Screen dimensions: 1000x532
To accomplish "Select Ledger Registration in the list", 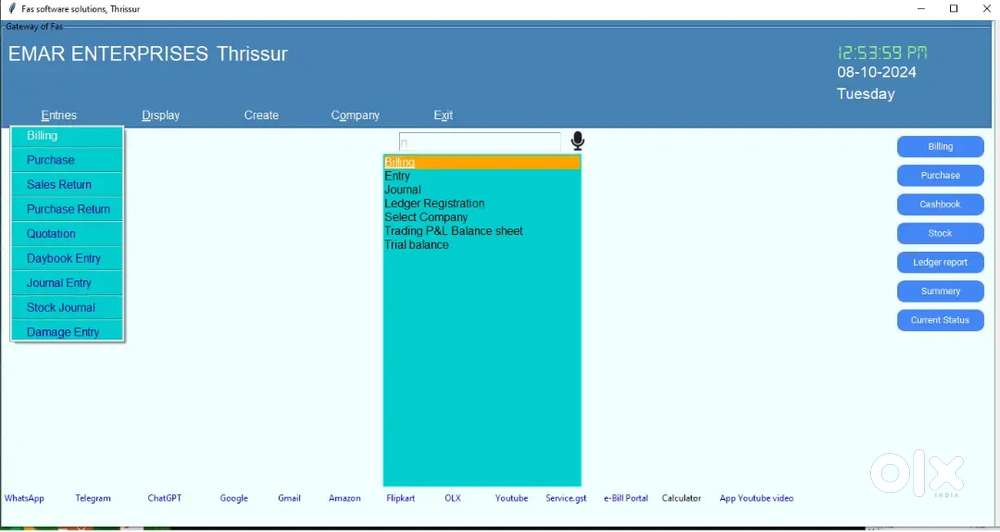I will (x=434, y=203).
